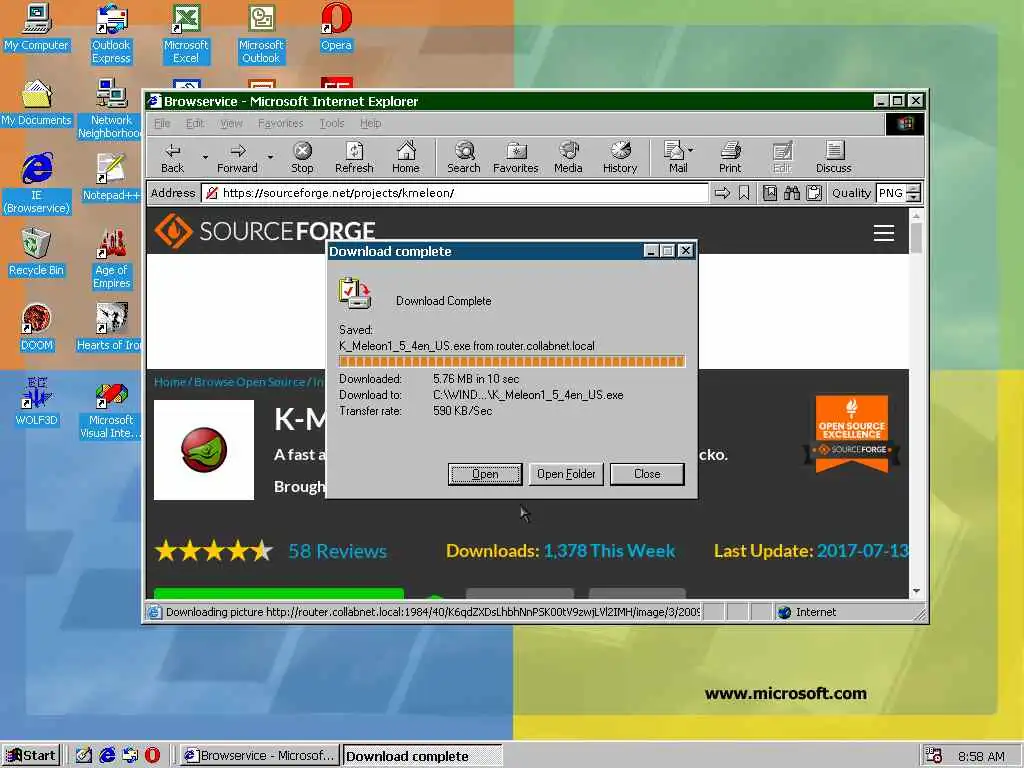
Task: Click the Start button
Action: 31,756
